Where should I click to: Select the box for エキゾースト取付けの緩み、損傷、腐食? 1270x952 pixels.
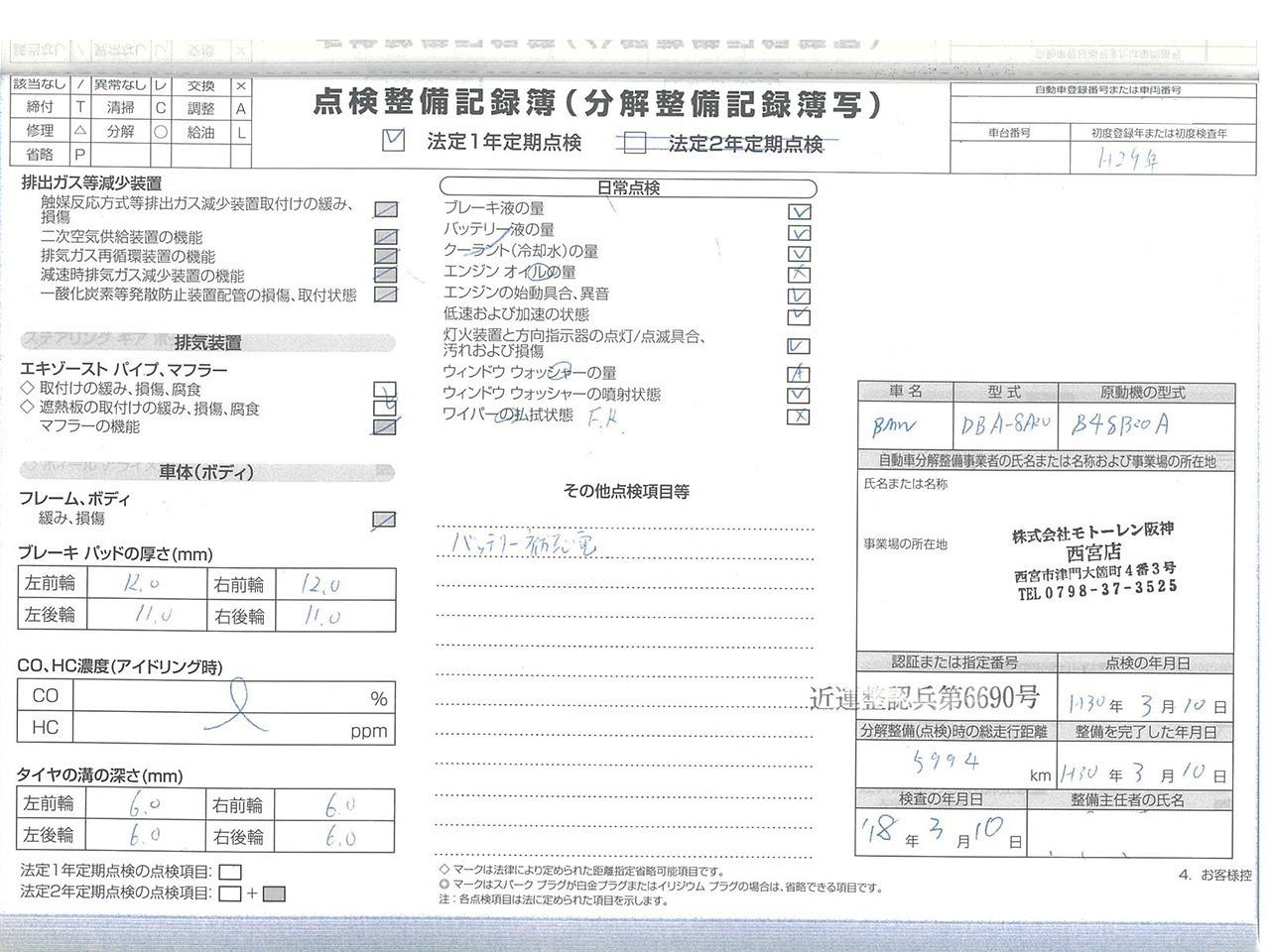pos(385,390)
